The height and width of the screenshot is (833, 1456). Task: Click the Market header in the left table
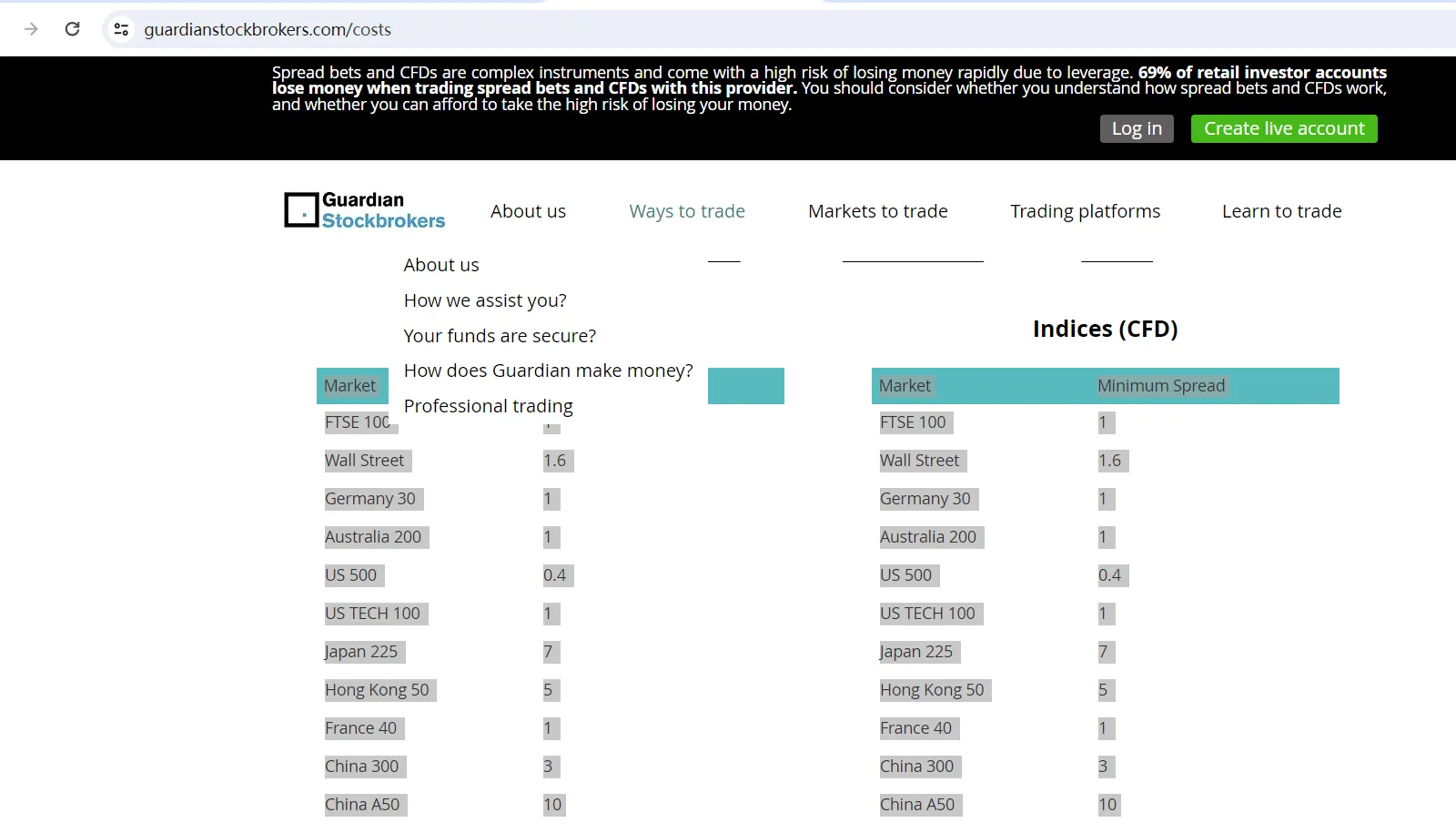coord(349,386)
